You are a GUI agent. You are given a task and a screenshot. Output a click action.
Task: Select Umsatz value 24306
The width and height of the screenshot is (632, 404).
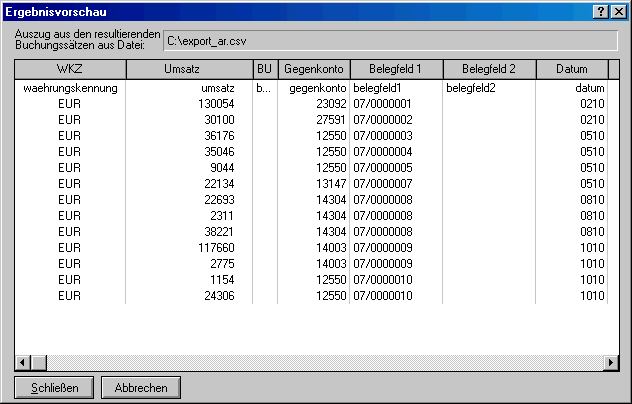[219, 296]
